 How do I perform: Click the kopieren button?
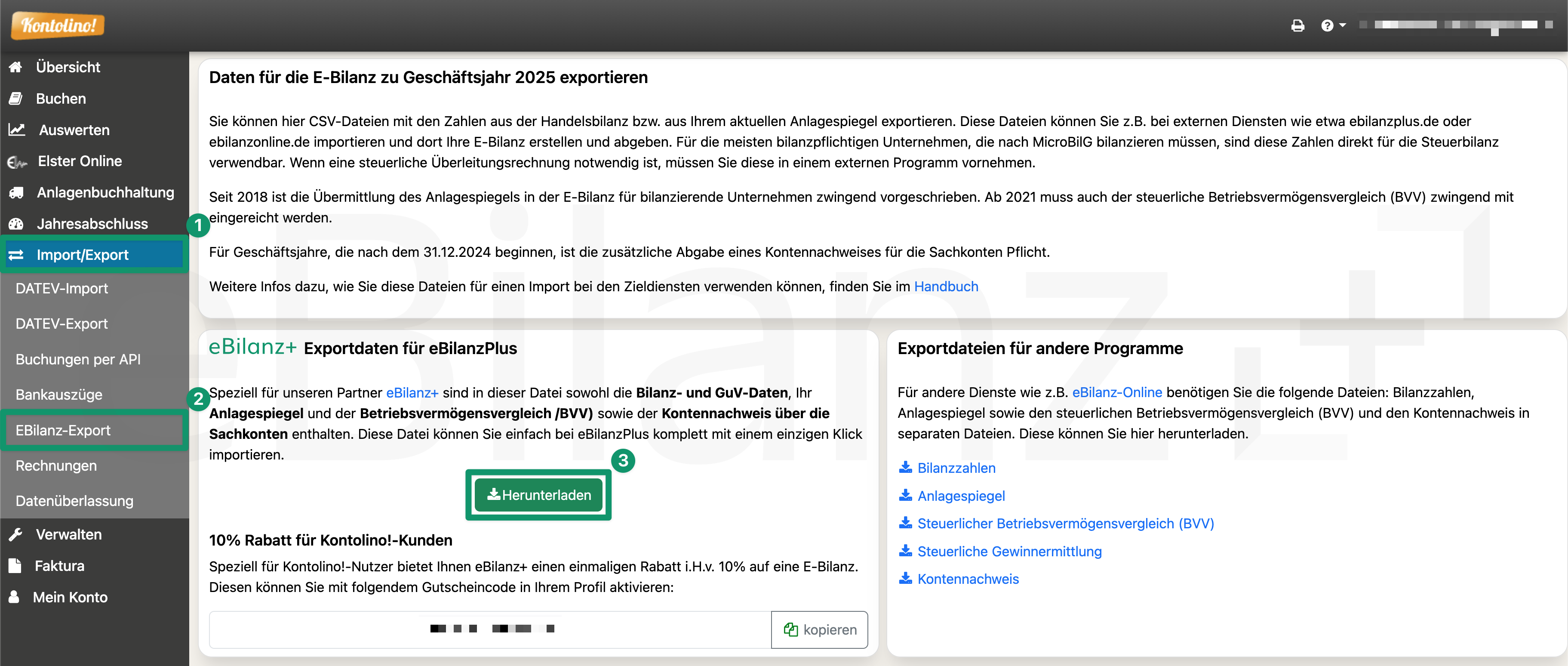click(819, 629)
